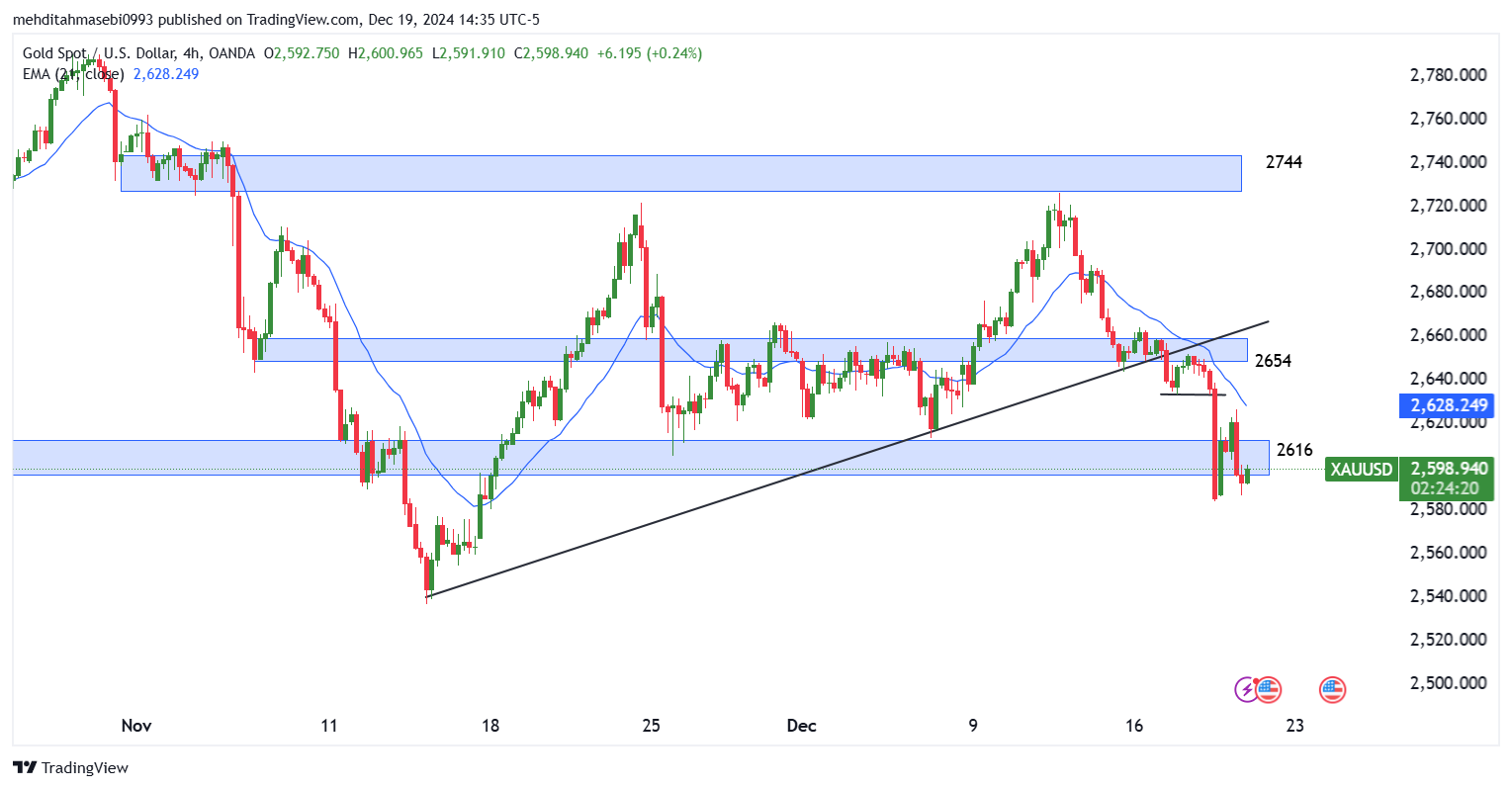
Task: Click the 2,560.000 price axis label
Action: [1448, 553]
